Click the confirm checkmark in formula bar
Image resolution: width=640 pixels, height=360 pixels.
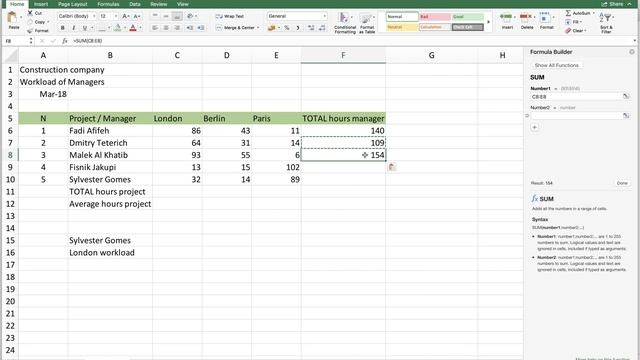pyautogui.click(x=53, y=41)
